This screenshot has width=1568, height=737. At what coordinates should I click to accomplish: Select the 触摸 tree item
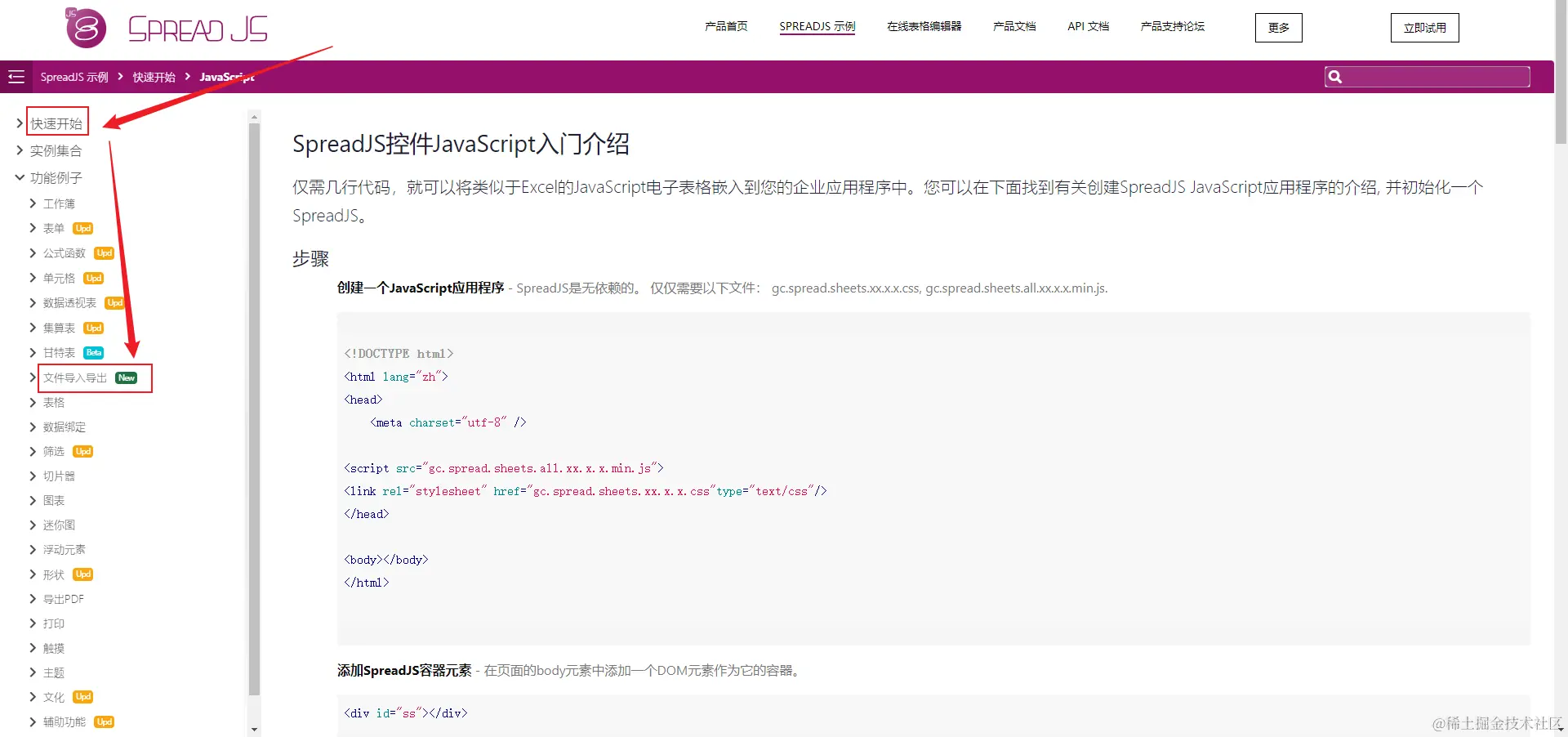click(x=54, y=648)
